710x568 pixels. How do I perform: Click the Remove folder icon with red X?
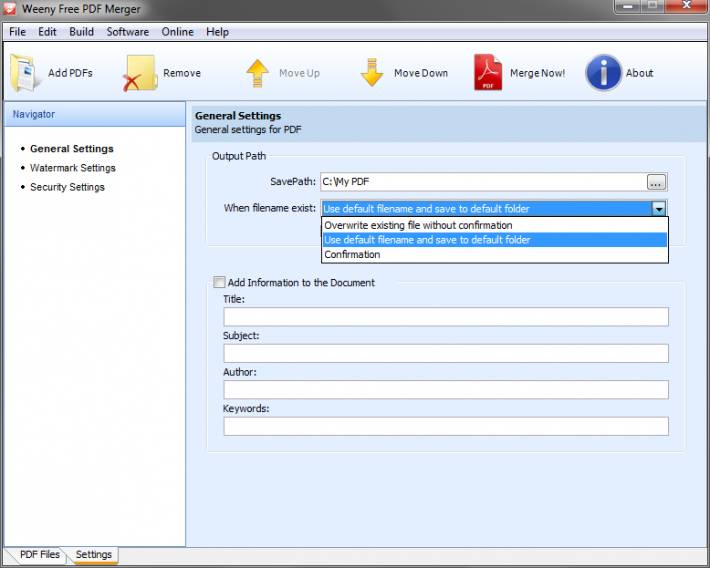click(140, 73)
